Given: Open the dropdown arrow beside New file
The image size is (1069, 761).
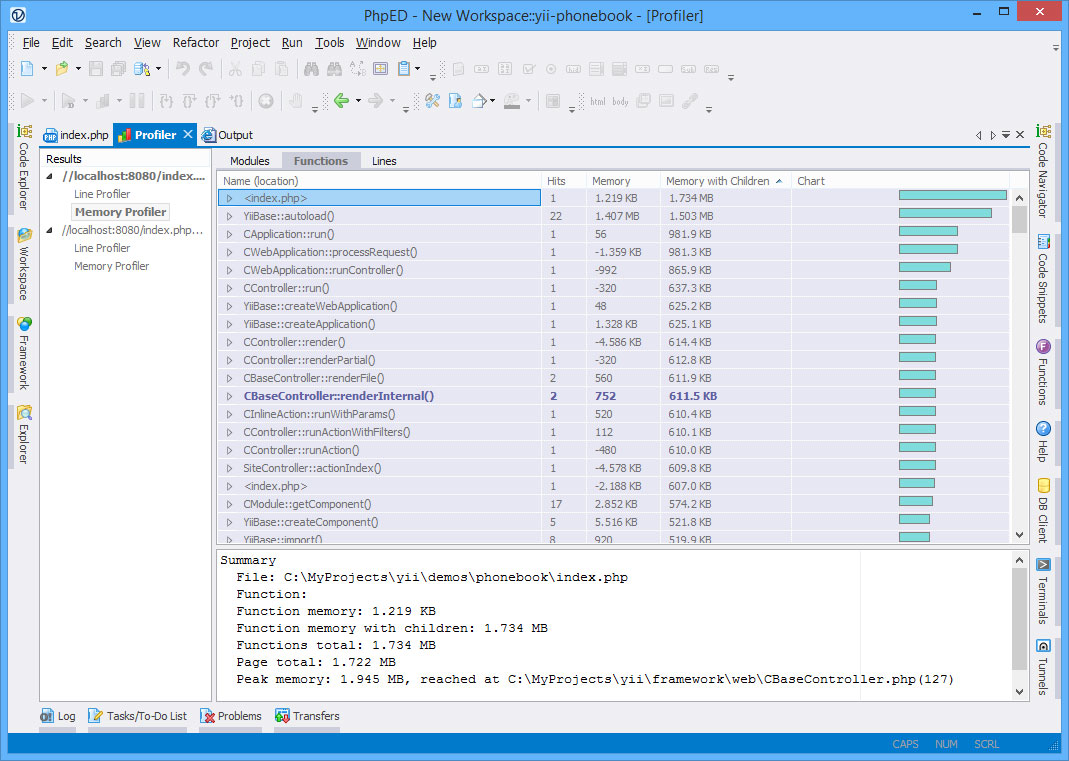Looking at the screenshot, I should pos(44,69).
